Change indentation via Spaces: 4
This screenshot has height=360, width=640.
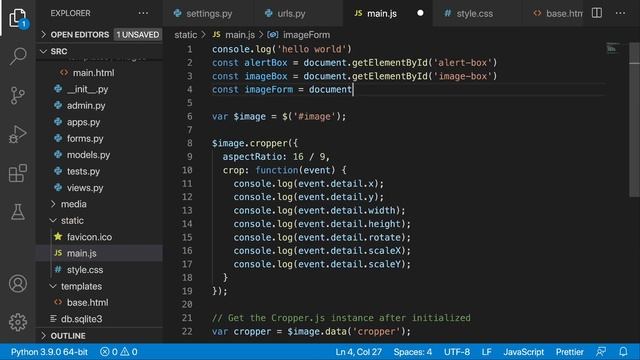[413, 352]
